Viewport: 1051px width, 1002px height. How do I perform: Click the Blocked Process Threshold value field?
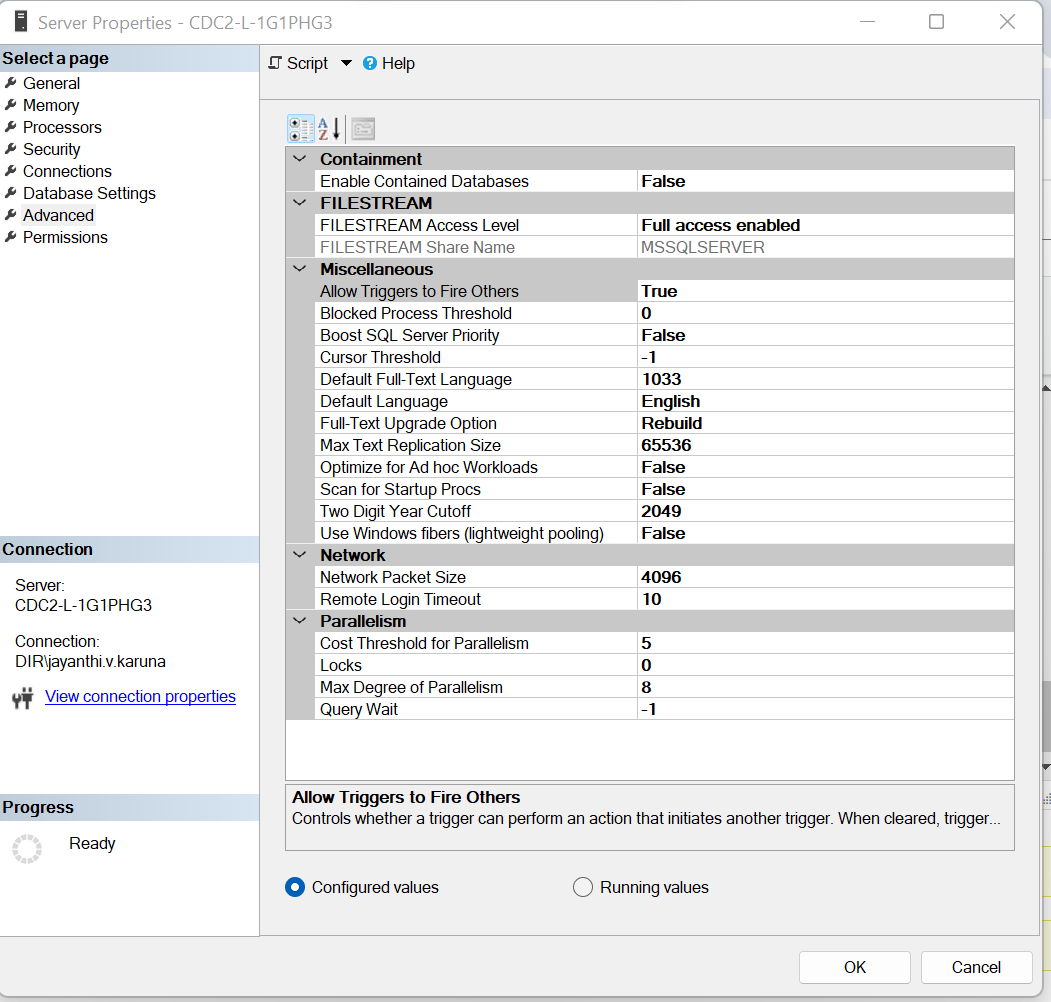825,313
